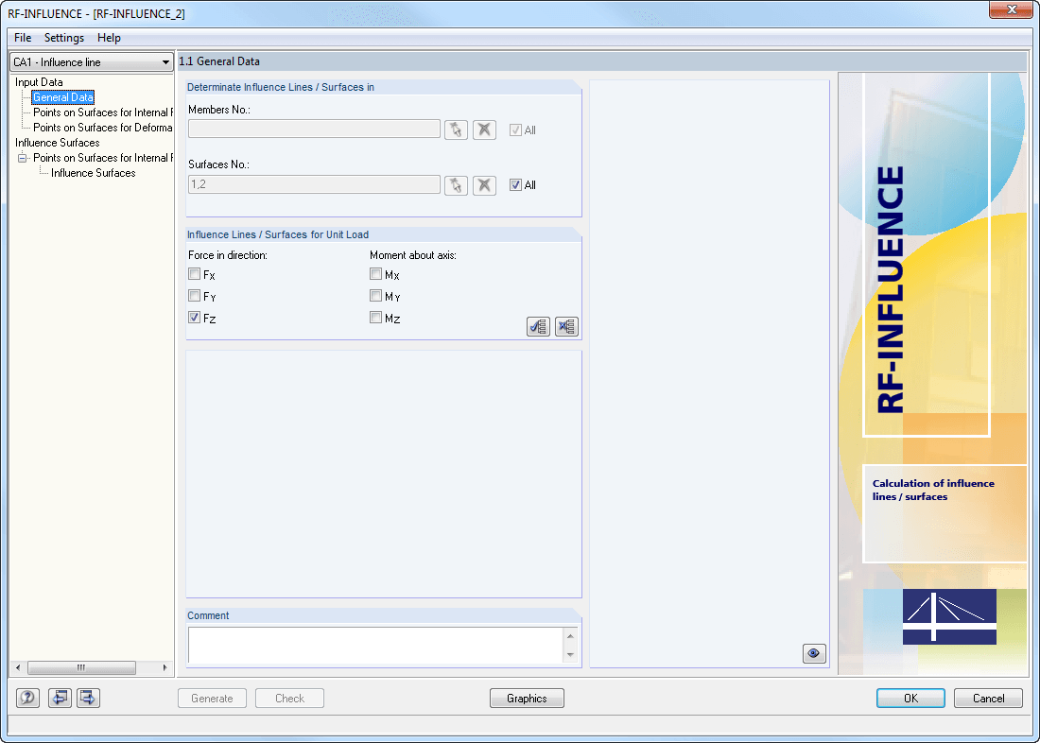Select the Influence Surfaces child tree item
The height and width of the screenshot is (743, 1040).
[93, 173]
